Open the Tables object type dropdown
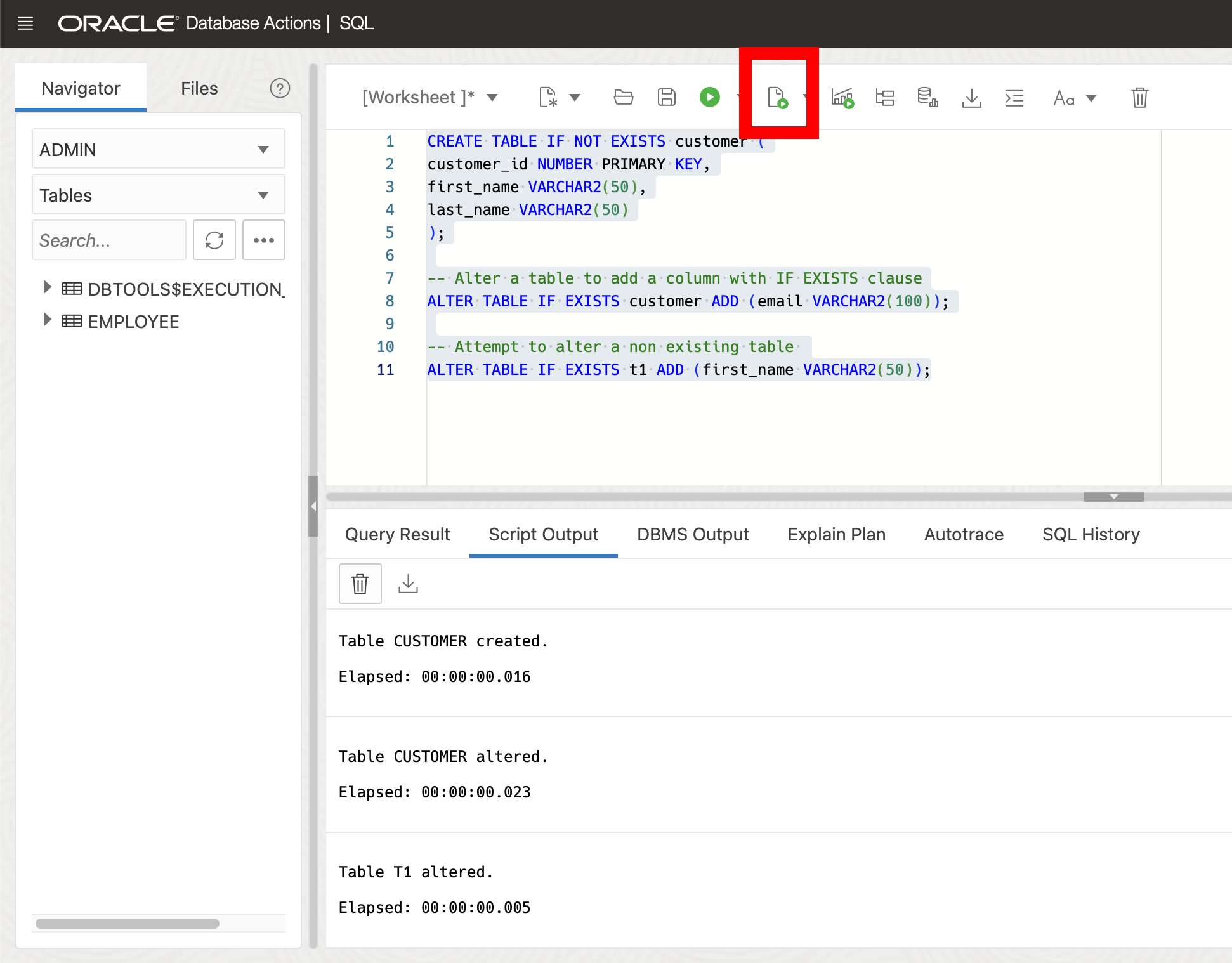 [158, 195]
